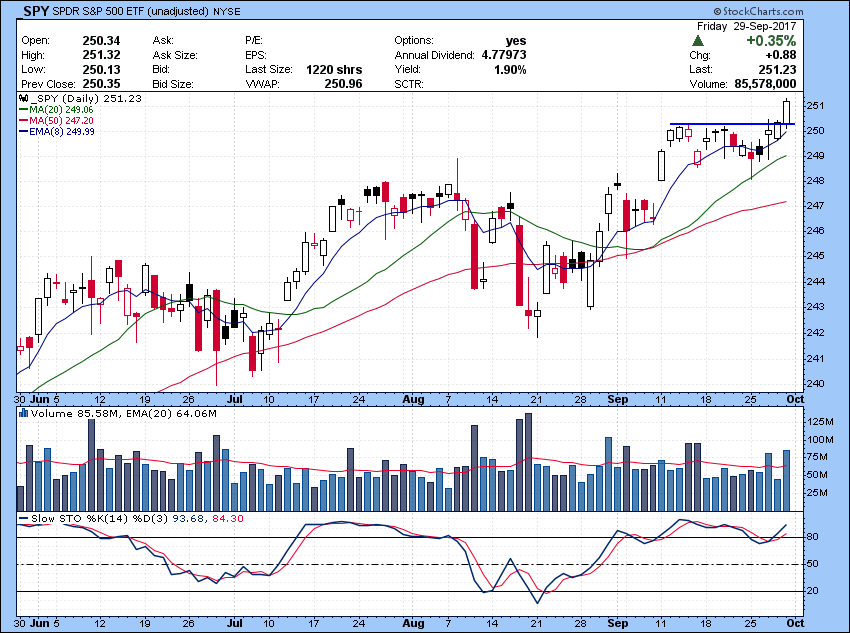
Task: Click the Prev Close value 250.35
Action: (x=101, y=84)
